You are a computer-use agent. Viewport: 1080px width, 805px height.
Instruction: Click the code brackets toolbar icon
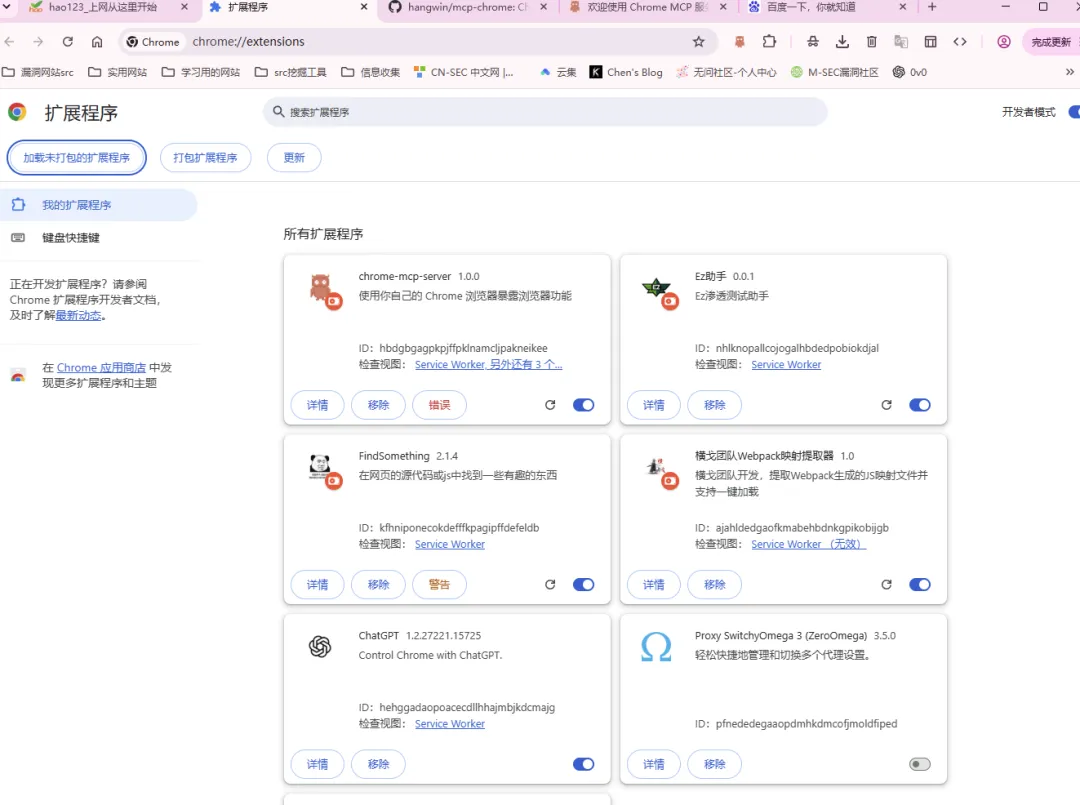[x=960, y=42]
